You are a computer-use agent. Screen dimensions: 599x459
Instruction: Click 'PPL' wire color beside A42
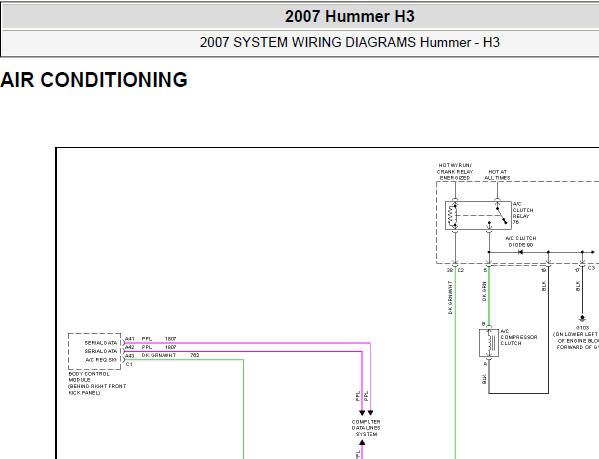(x=147, y=347)
